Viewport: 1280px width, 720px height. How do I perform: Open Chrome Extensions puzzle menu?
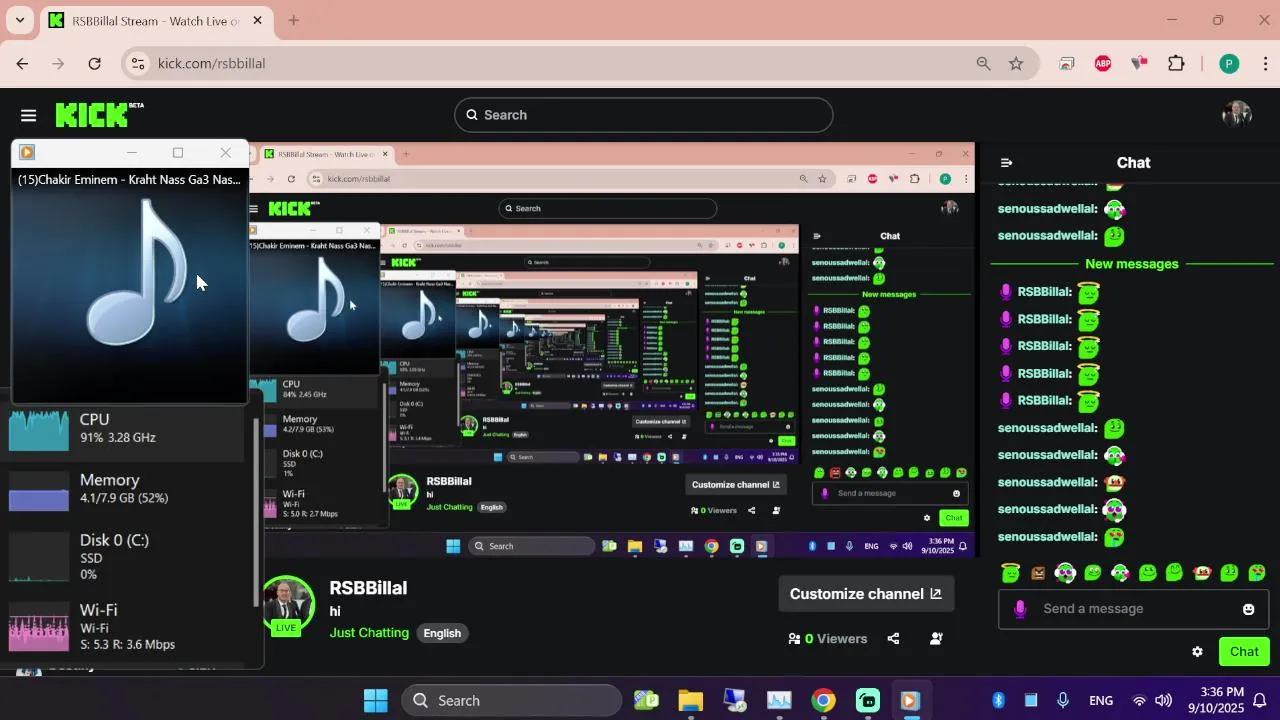pos(1176,63)
